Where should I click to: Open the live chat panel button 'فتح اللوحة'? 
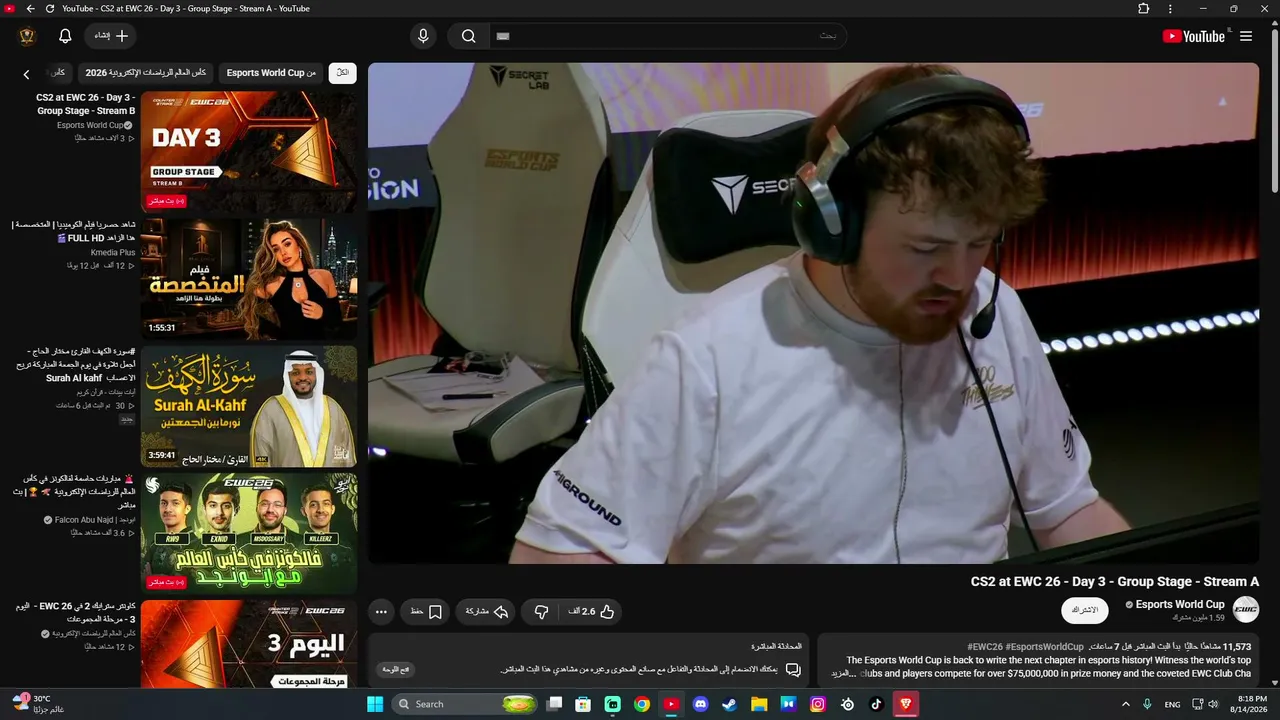(396, 669)
